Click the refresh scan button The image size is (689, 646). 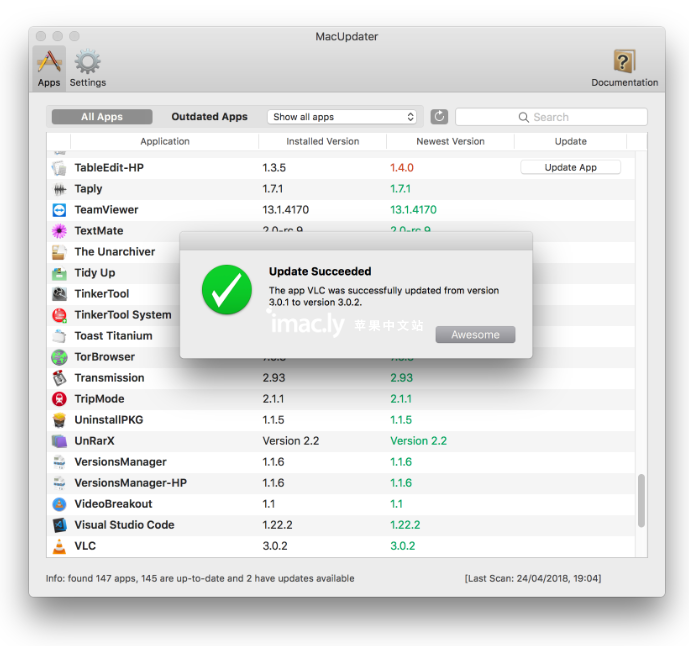[x=439, y=117]
